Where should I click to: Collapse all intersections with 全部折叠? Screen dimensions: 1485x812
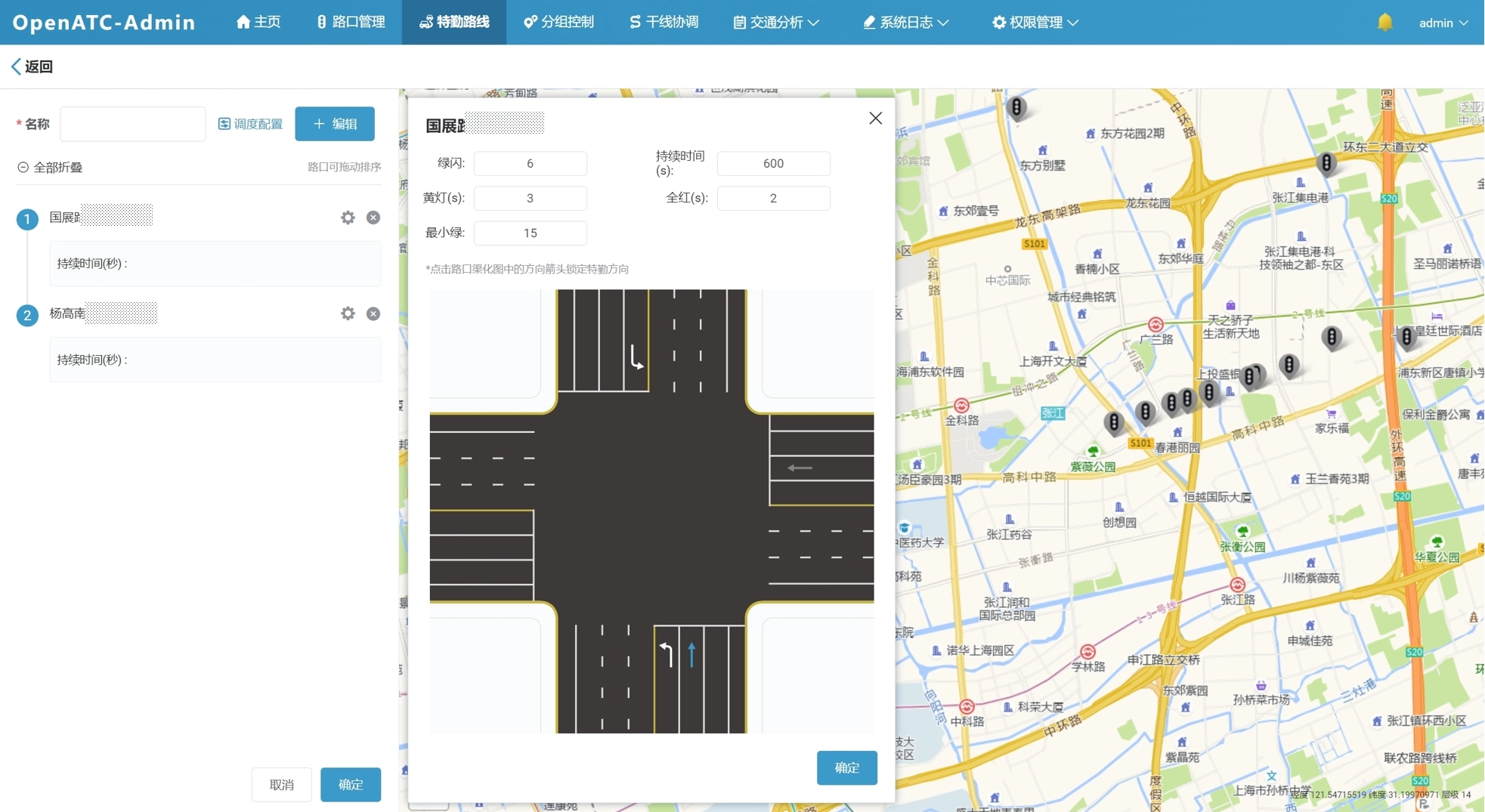[50, 167]
